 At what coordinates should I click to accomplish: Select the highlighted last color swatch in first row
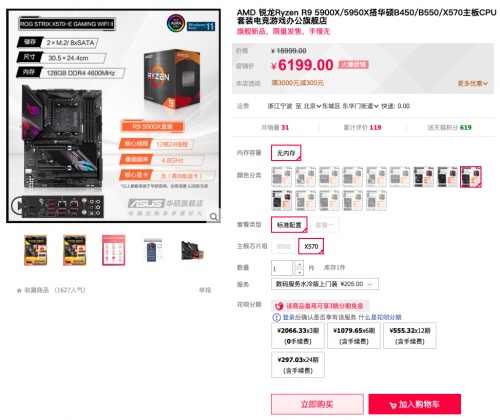pyautogui.click(x=471, y=177)
